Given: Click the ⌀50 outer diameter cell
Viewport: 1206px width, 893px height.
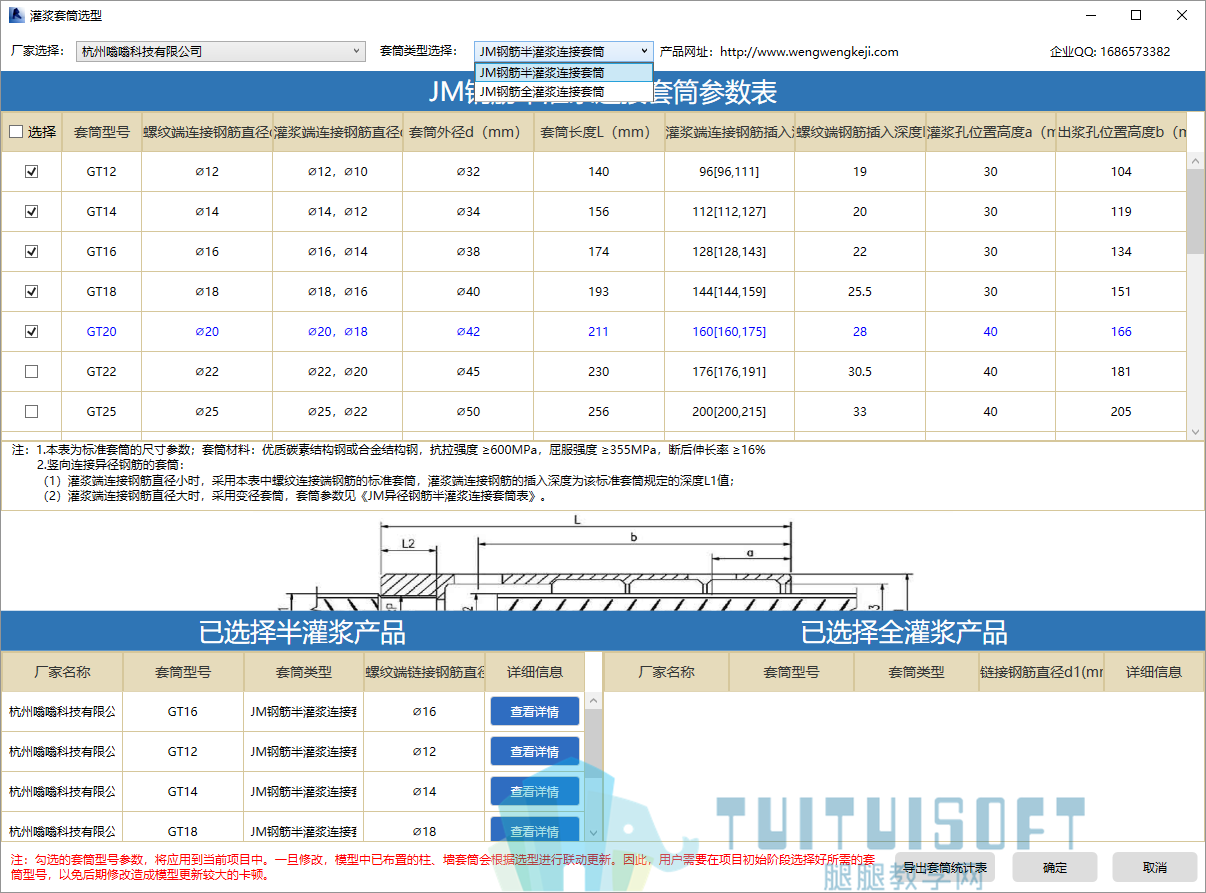Looking at the screenshot, I should pyautogui.click(x=468, y=412).
